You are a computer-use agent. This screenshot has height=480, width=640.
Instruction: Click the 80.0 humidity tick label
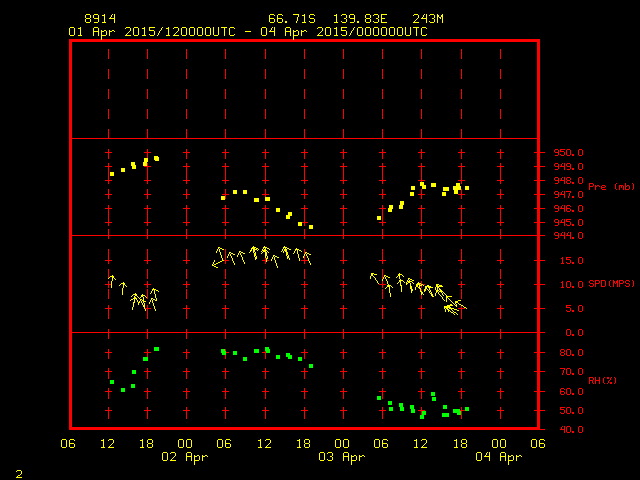(569, 353)
